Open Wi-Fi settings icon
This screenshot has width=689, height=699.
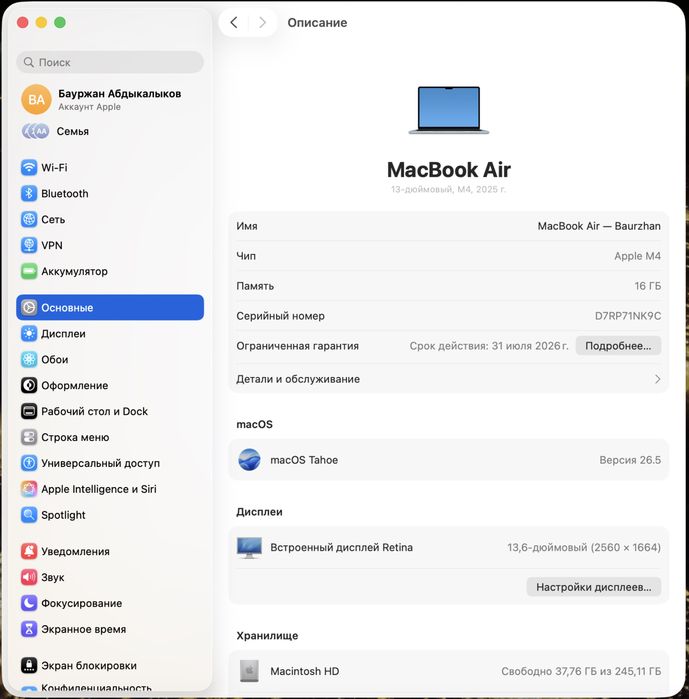click(x=29, y=168)
